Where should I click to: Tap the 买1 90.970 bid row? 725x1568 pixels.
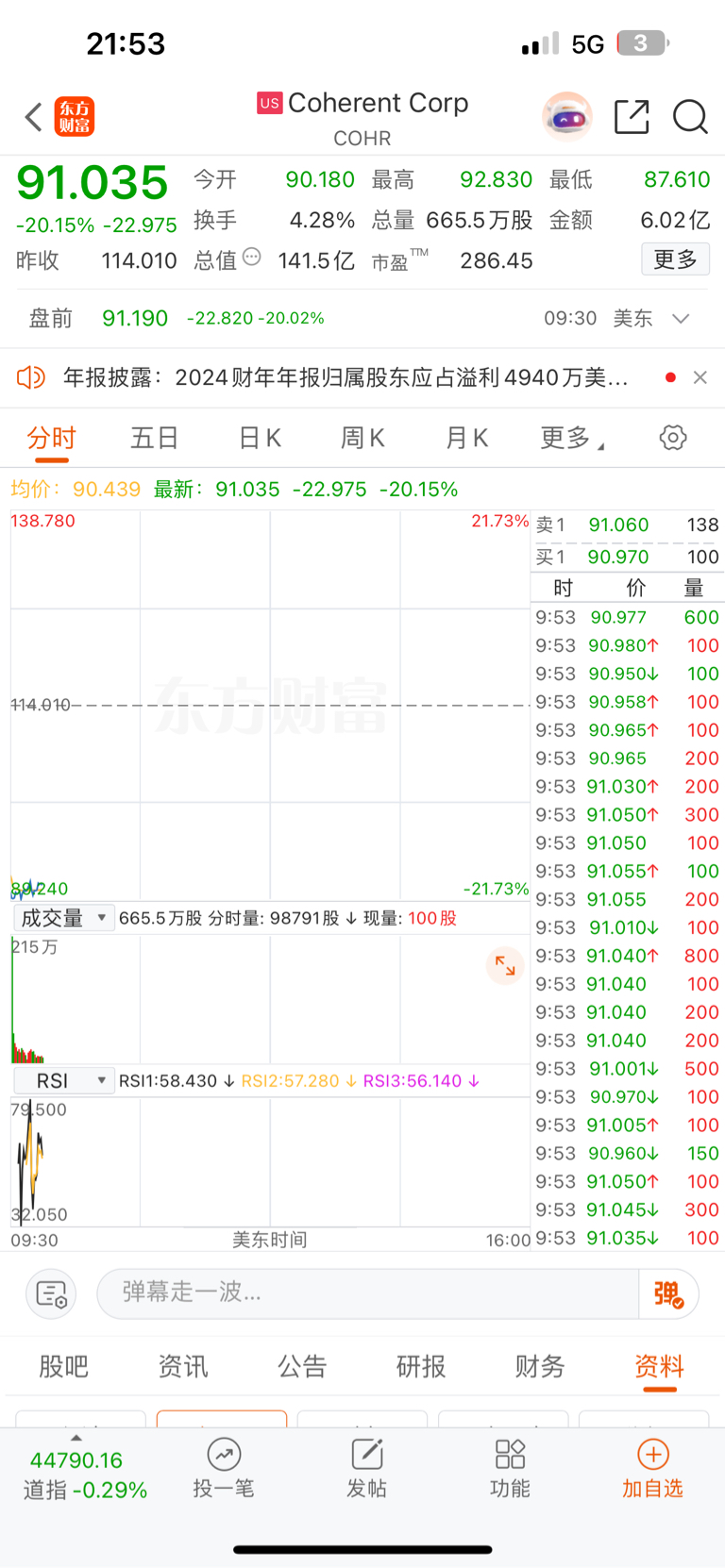(x=628, y=557)
